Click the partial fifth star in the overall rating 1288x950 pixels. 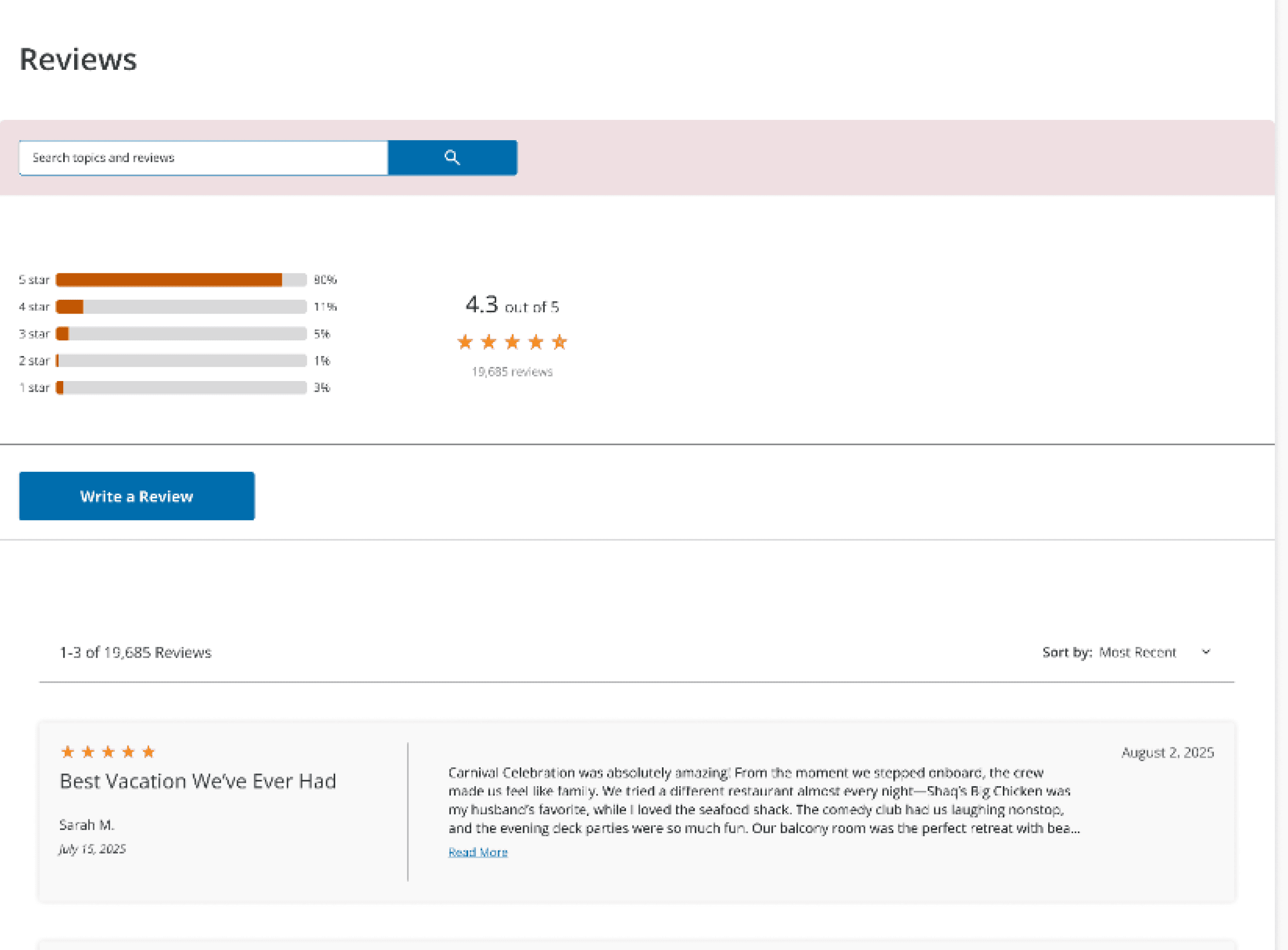[x=559, y=343]
